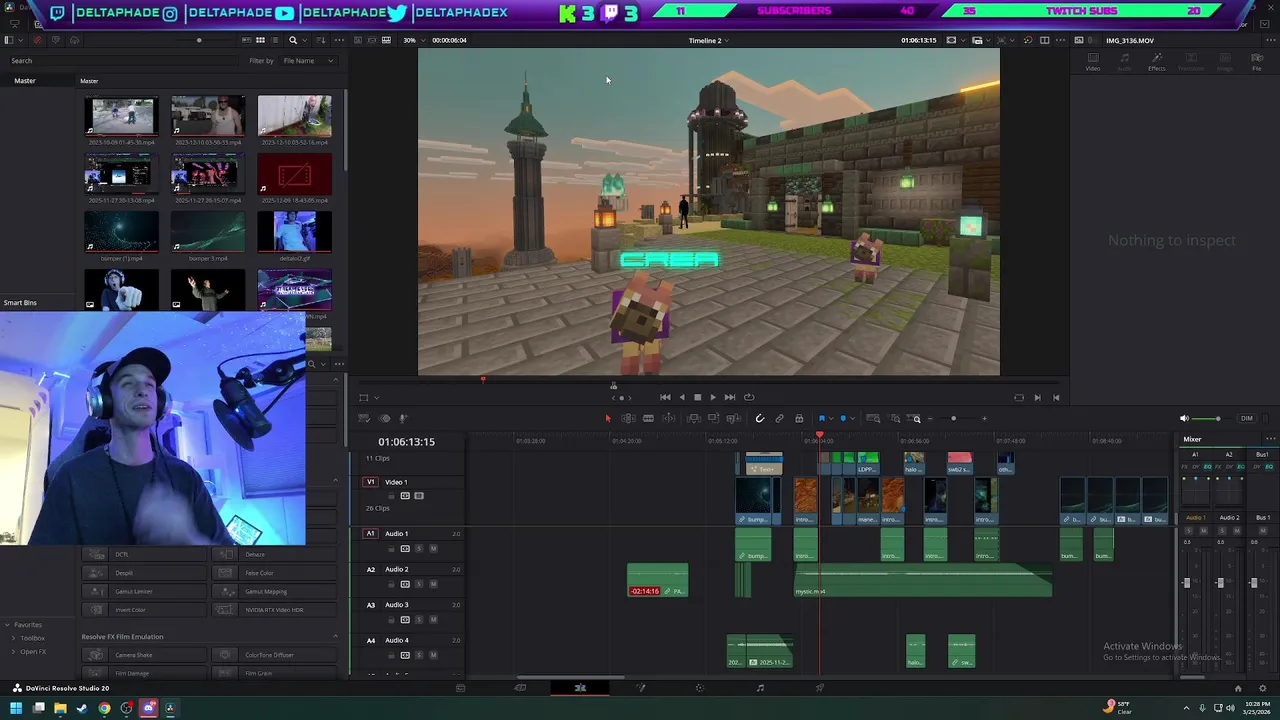The image size is (1280, 720).
Task: Click the taskbar clock showing 10:28 PM
Action: 1255,708
